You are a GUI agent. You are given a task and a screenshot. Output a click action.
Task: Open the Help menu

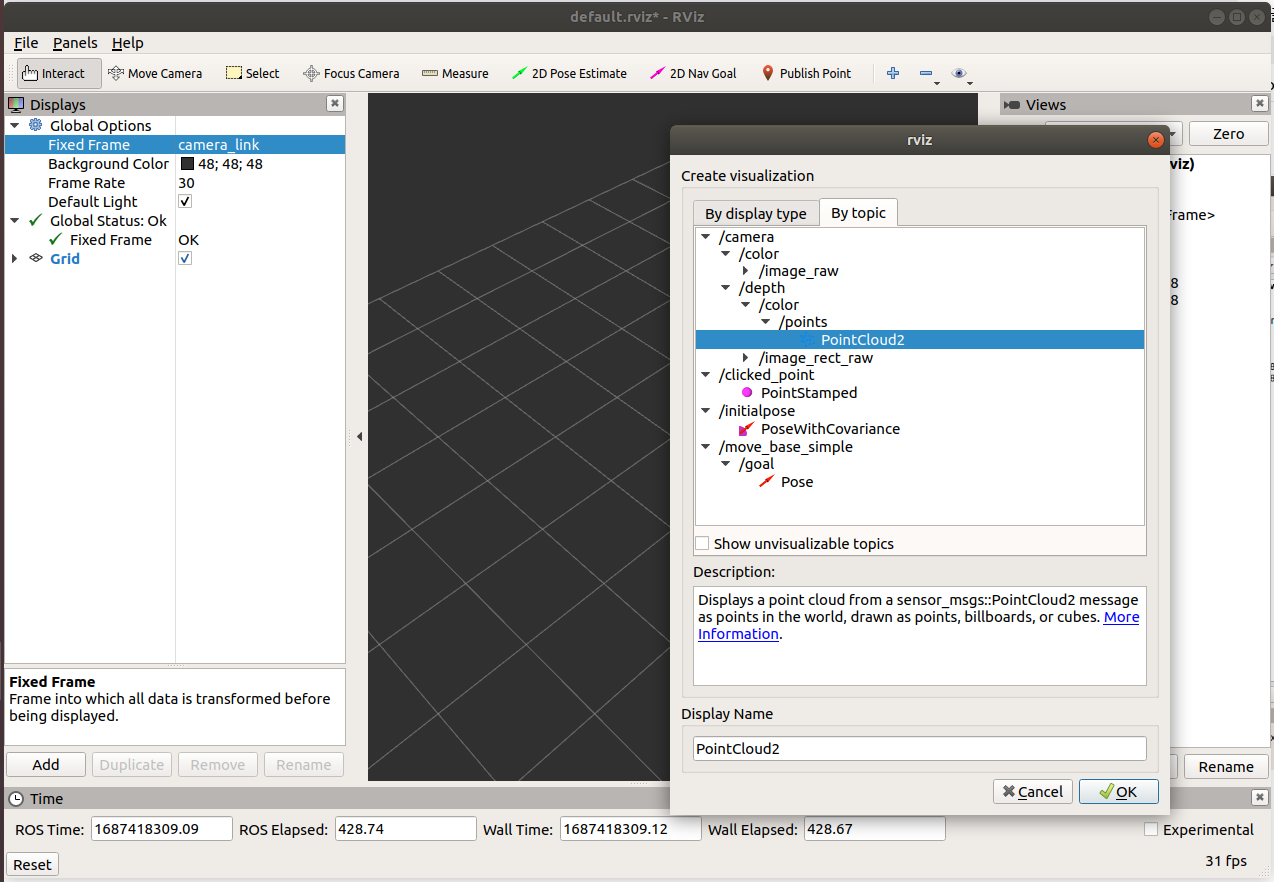[128, 43]
